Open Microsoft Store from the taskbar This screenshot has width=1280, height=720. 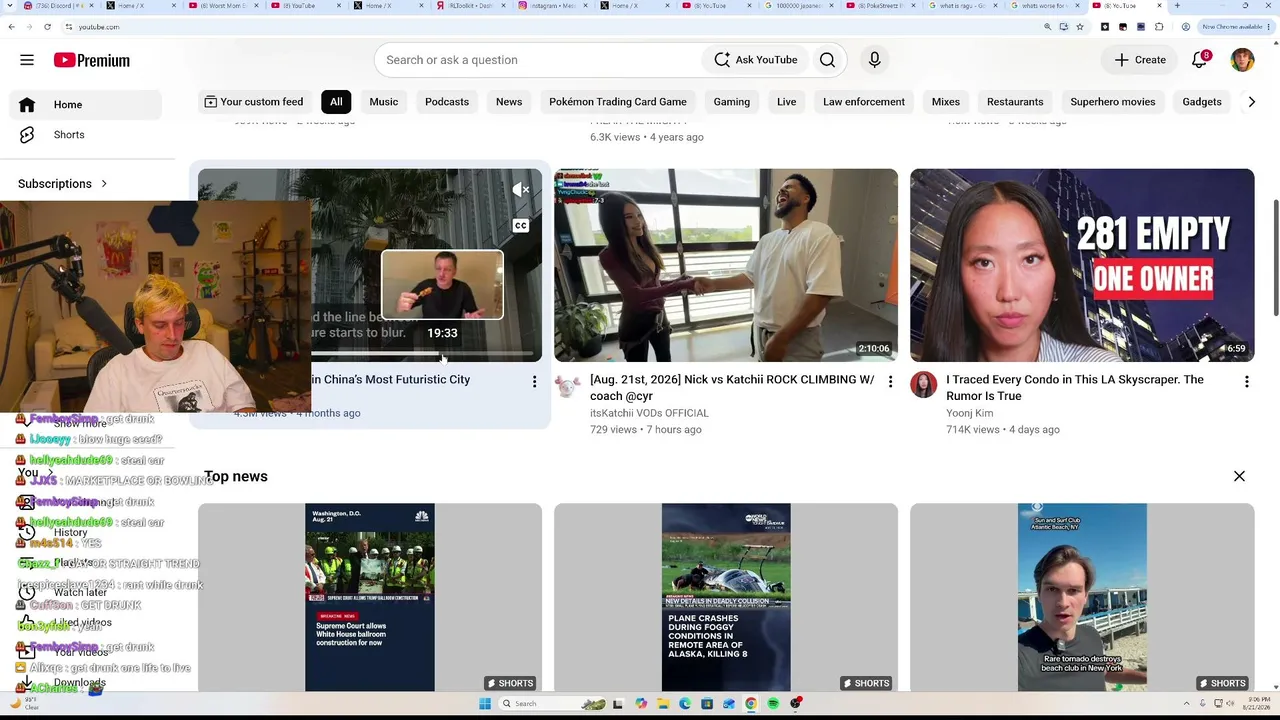click(x=707, y=704)
